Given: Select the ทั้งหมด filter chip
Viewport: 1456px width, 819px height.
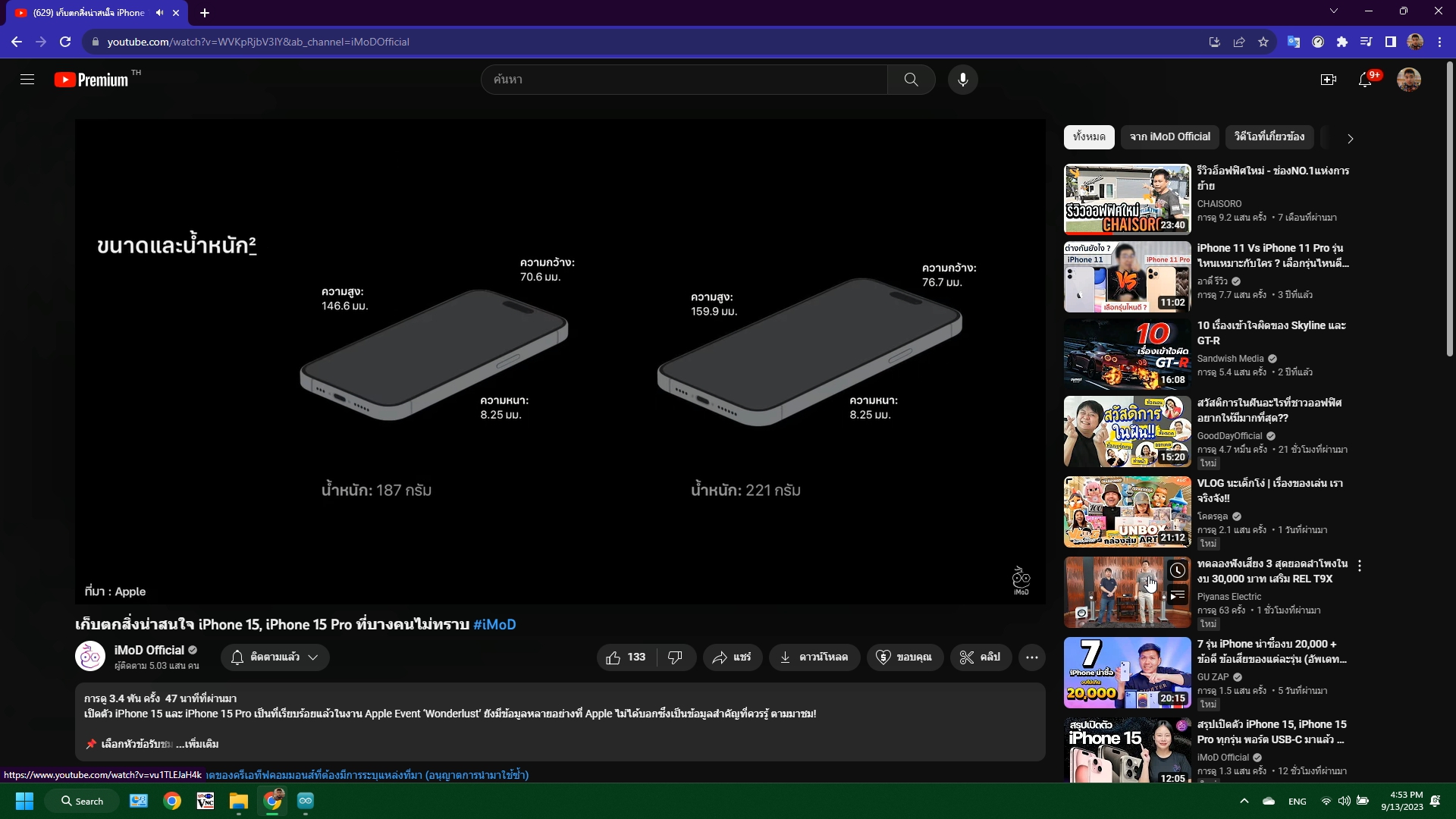Looking at the screenshot, I should click(1089, 137).
